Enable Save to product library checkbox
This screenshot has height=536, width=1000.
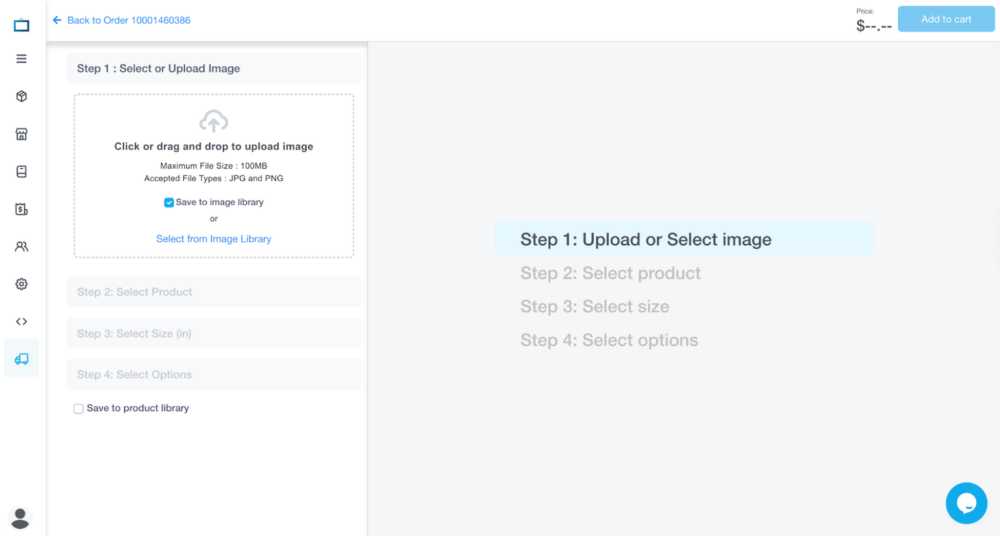click(x=78, y=408)
